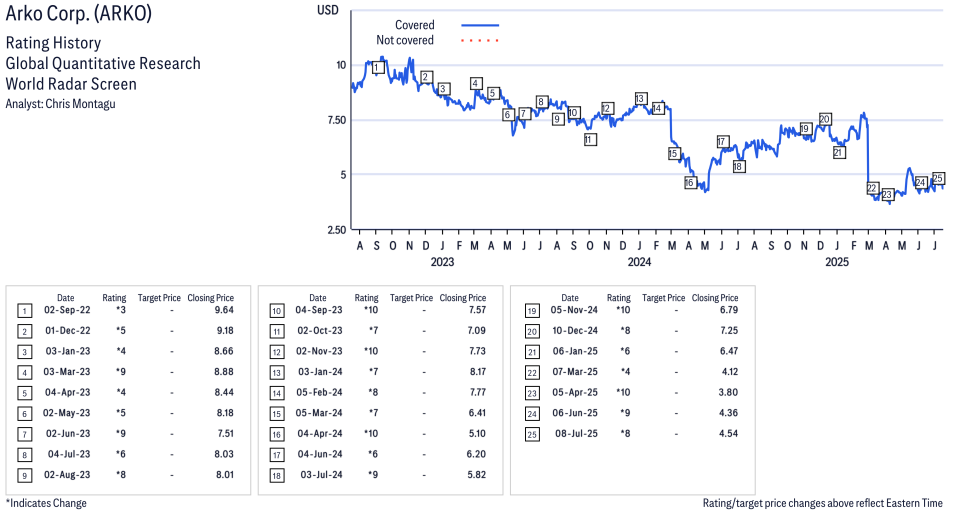Screen dimensions: 954x510
Task: Click chart marker 20 near December 2024
Action: (824, 119)
